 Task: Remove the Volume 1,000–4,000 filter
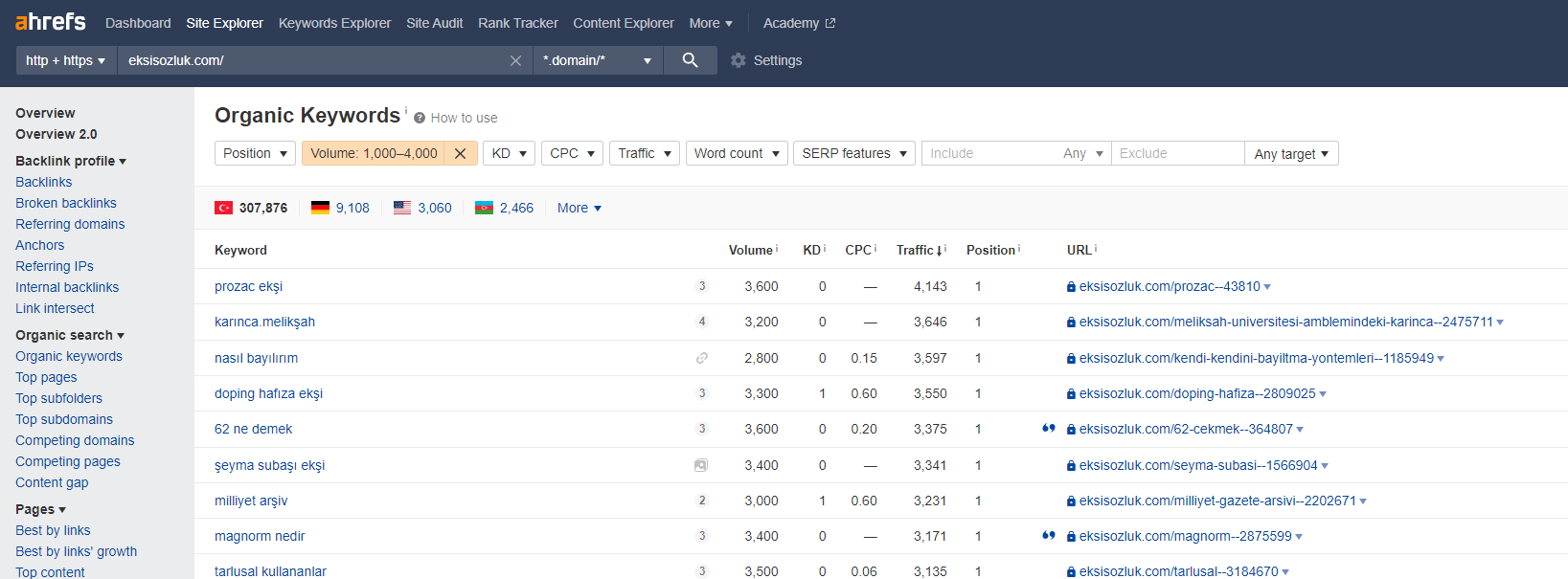460,153
